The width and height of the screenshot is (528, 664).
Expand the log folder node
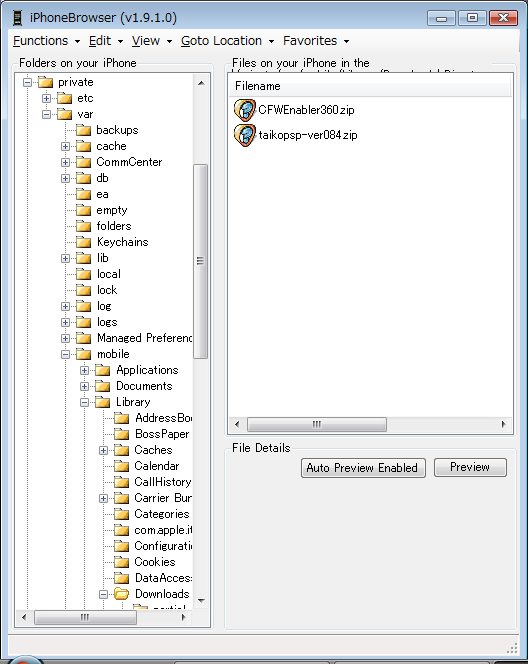(x=66, y=307)
